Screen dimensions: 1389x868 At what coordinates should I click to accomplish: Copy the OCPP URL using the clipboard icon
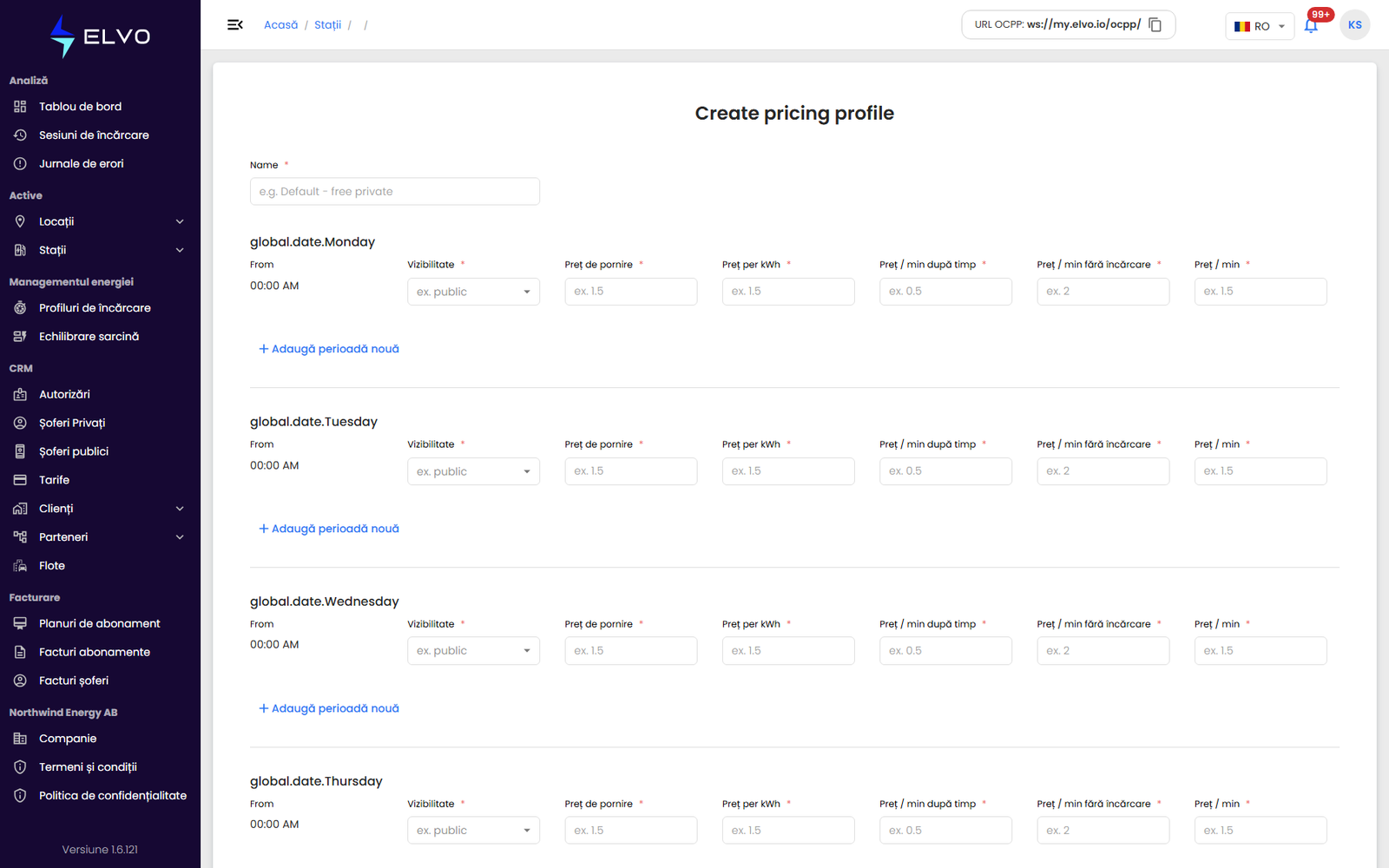1155,25
